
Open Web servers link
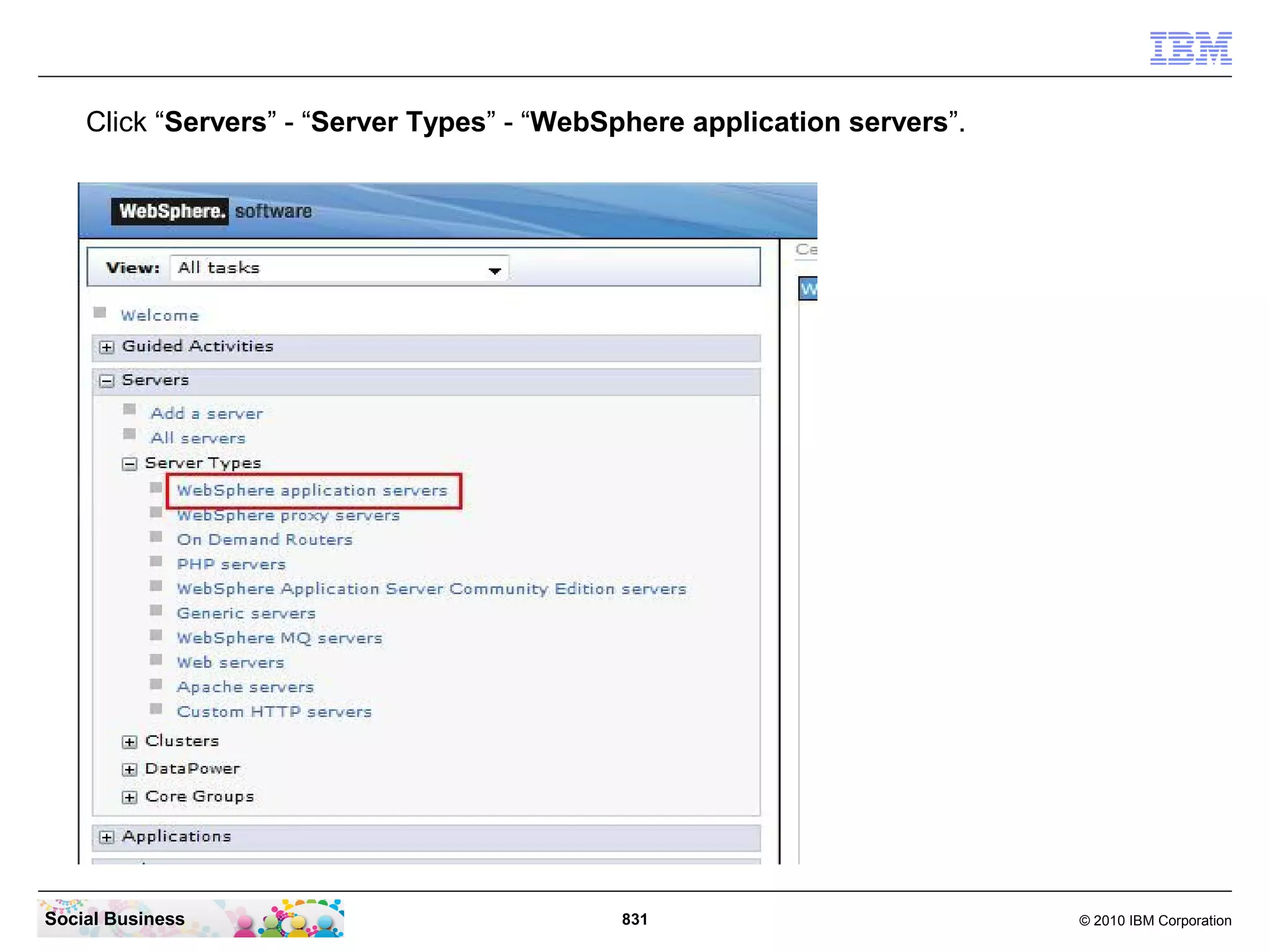231,663
